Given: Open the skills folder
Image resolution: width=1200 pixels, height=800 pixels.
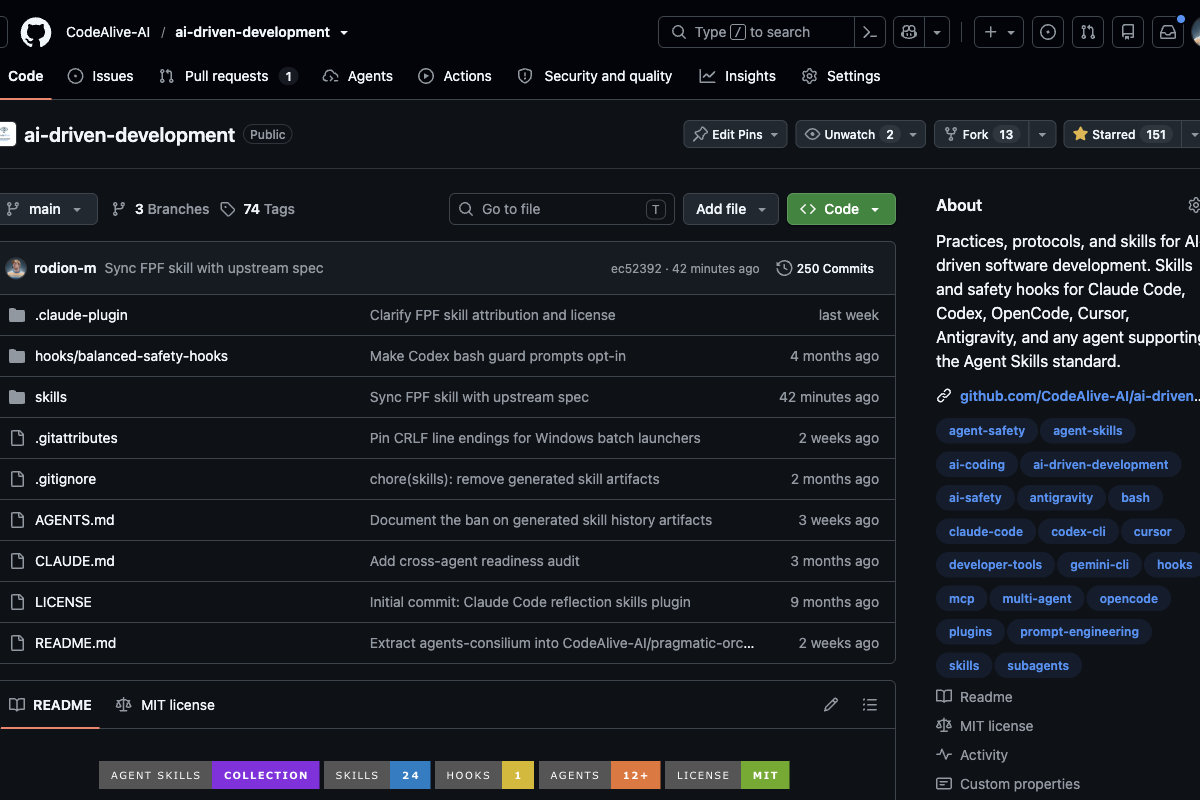Looking at the screenshot, I should (x=51, y=397).
